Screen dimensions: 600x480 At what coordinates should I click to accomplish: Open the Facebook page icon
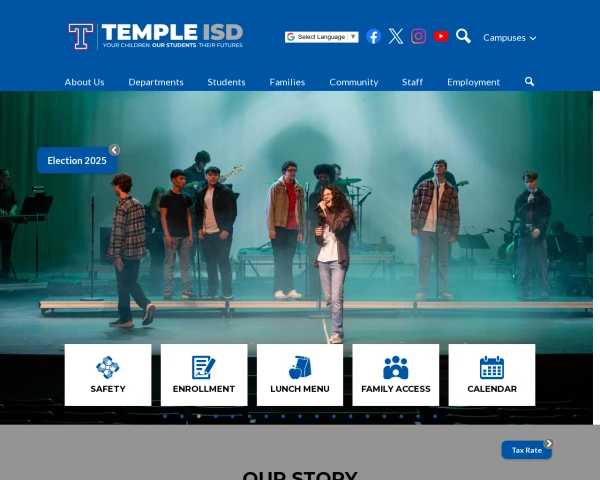[373, 36]
